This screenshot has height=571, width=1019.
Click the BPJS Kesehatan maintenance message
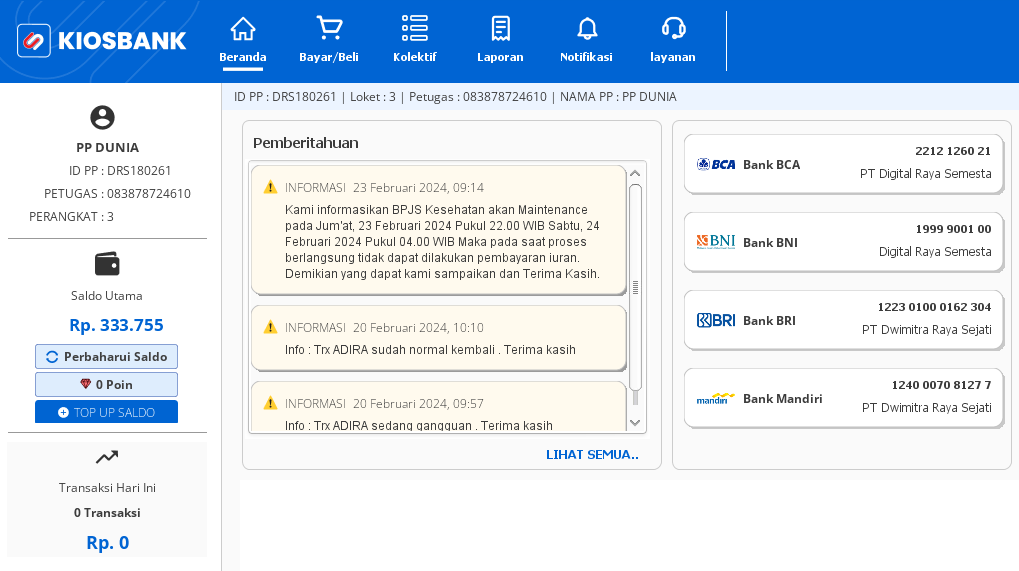click(x=443, y=242)
